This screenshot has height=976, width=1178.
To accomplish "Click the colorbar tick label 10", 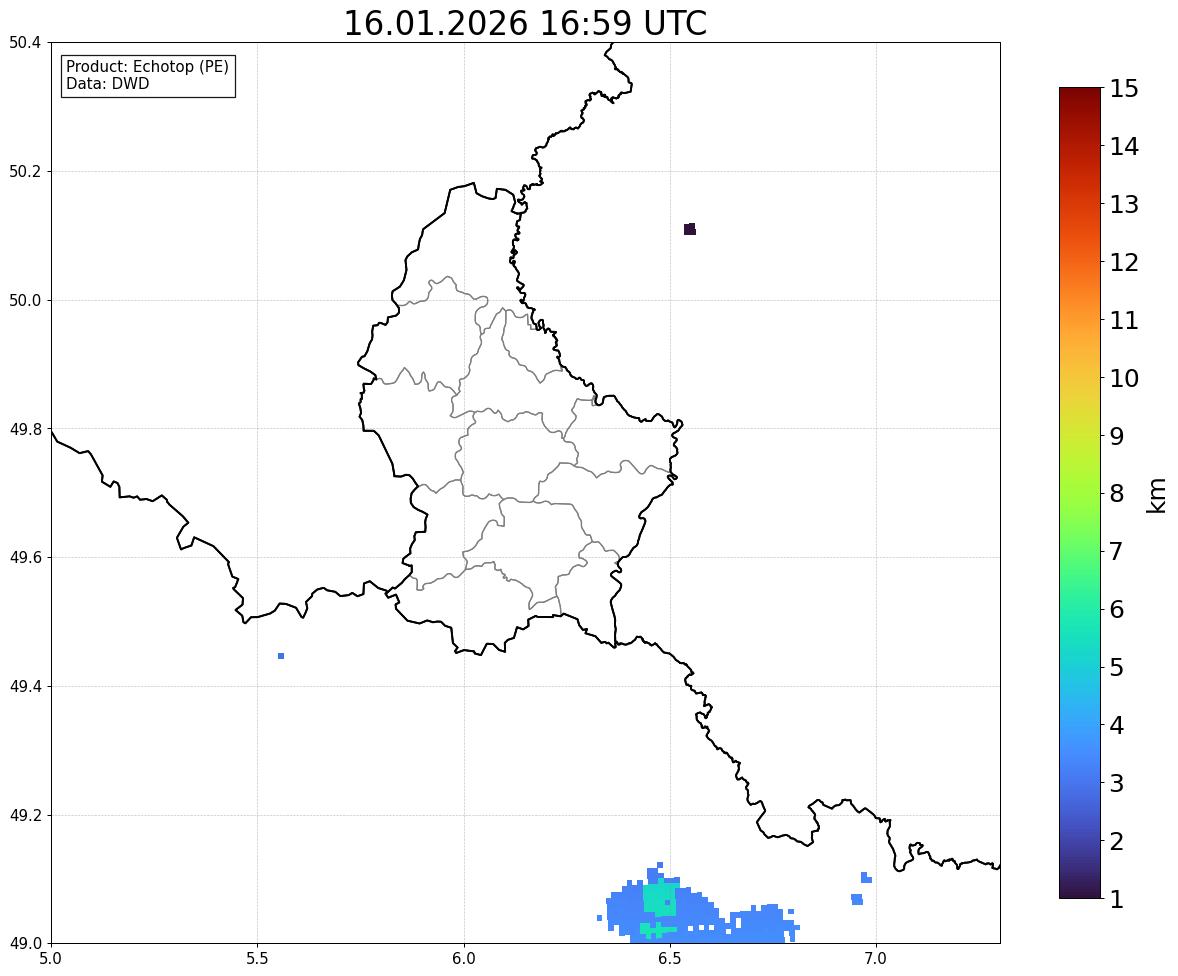I will (x=1124, y=378).
